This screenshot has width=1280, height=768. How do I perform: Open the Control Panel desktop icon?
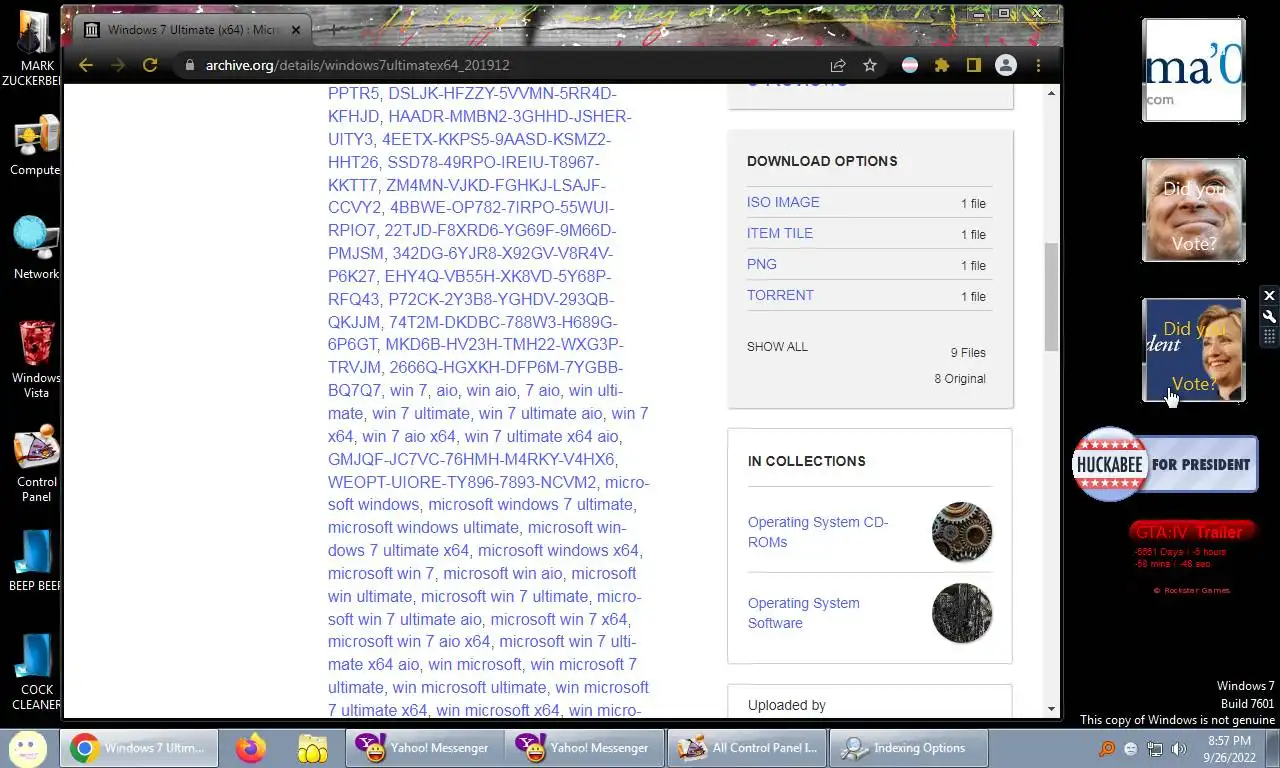tap(36, 464)
